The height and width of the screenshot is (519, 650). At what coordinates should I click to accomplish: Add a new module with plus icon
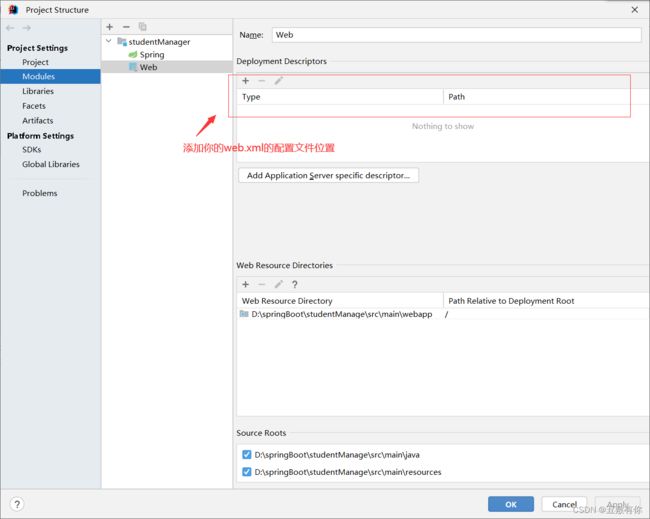point(109,27)
